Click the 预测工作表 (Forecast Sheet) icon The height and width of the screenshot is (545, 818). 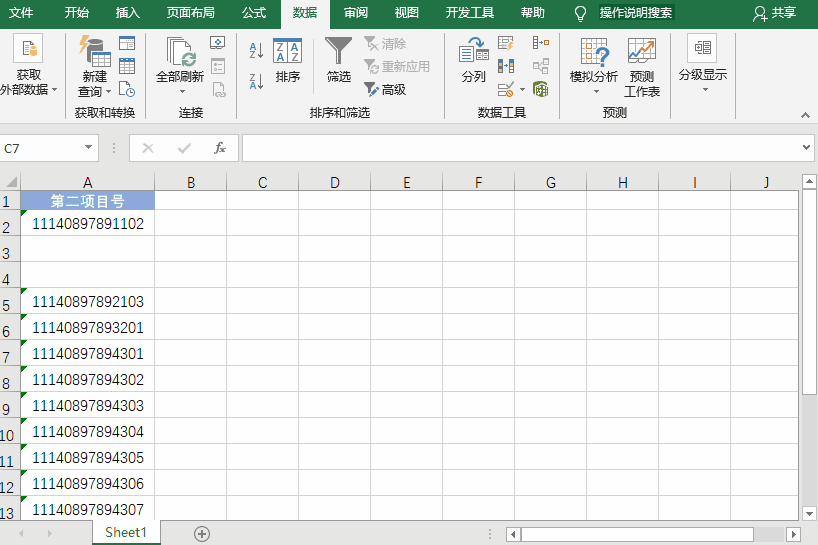642,67
